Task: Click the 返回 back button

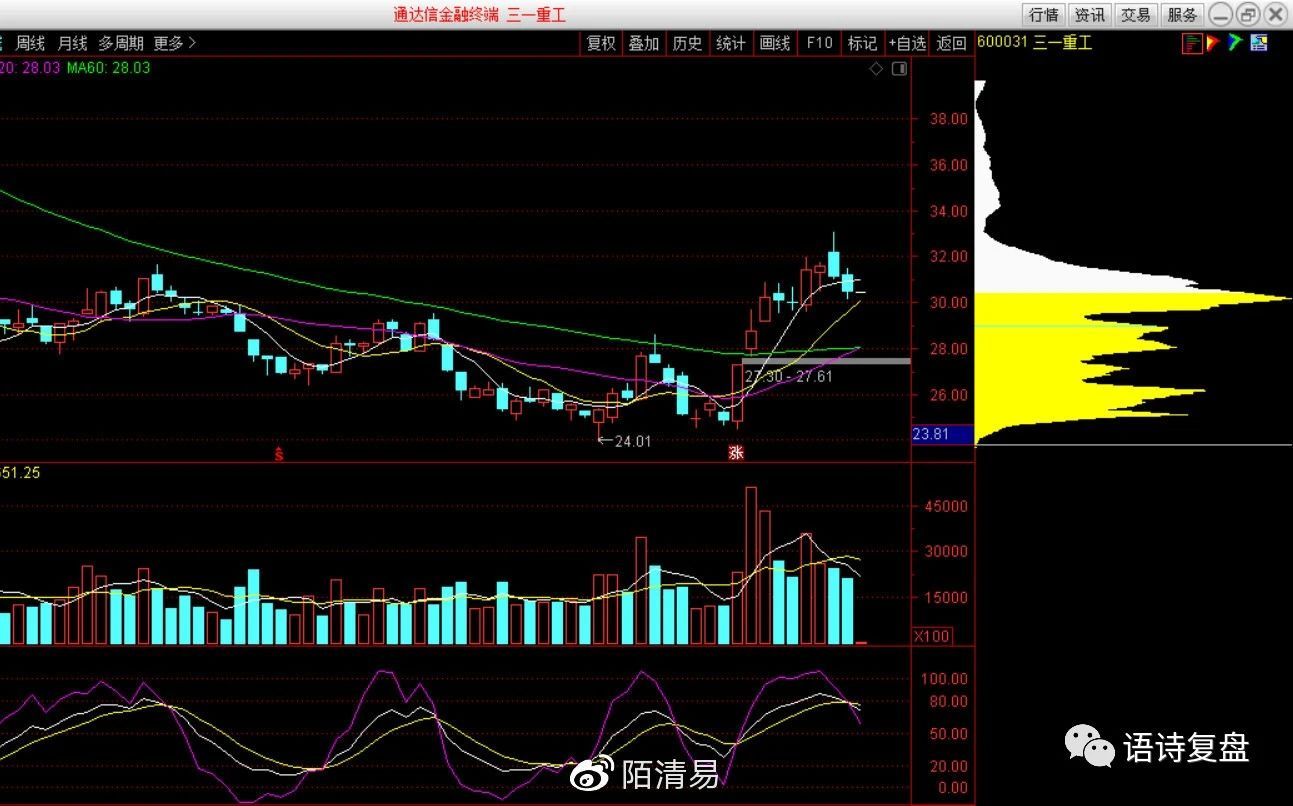Action: click(x=951, y=43)
